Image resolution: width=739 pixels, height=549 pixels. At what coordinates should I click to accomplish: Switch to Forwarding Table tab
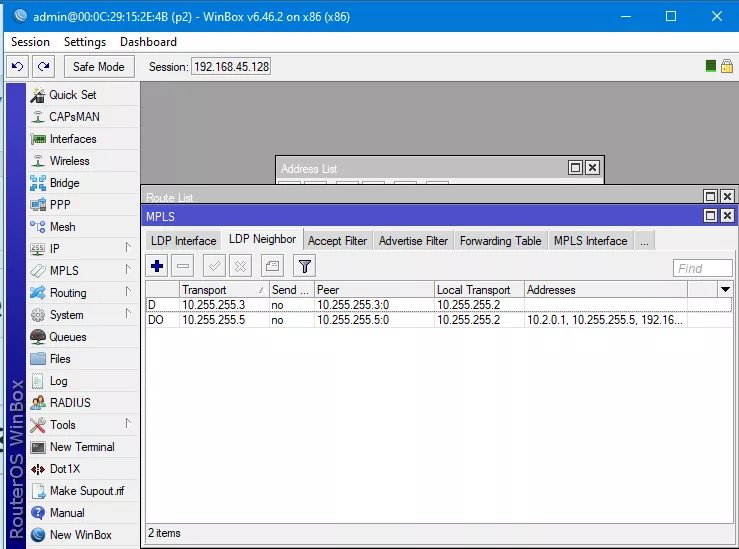(501, 240)
